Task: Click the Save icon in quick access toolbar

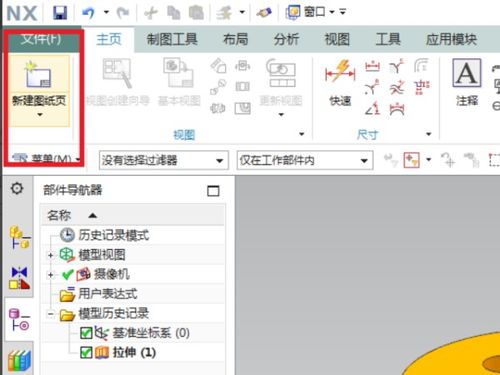Action: pos(60,13)
